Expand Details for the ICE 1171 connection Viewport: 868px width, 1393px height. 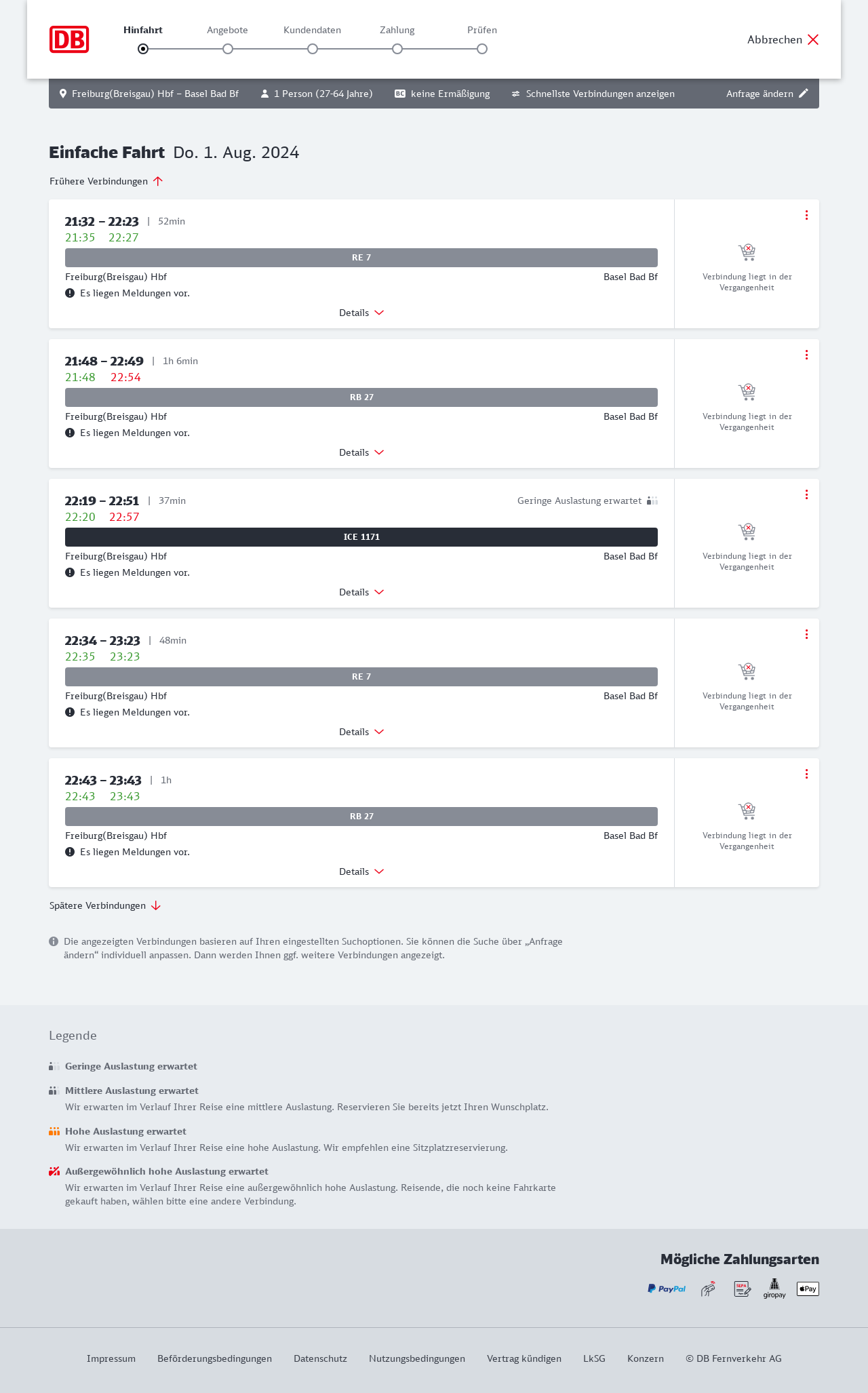pos(361,592)
